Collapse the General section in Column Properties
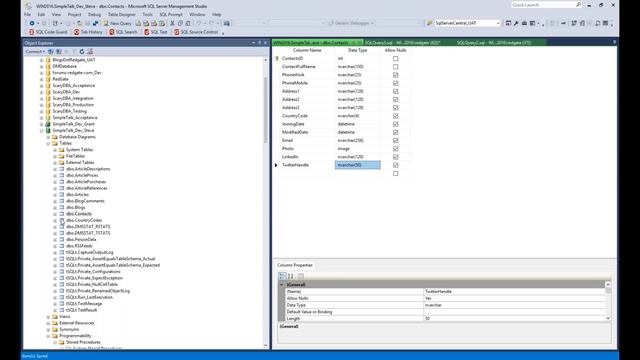The height and width of the screenshot is (360, 640). tap(281, 284)
